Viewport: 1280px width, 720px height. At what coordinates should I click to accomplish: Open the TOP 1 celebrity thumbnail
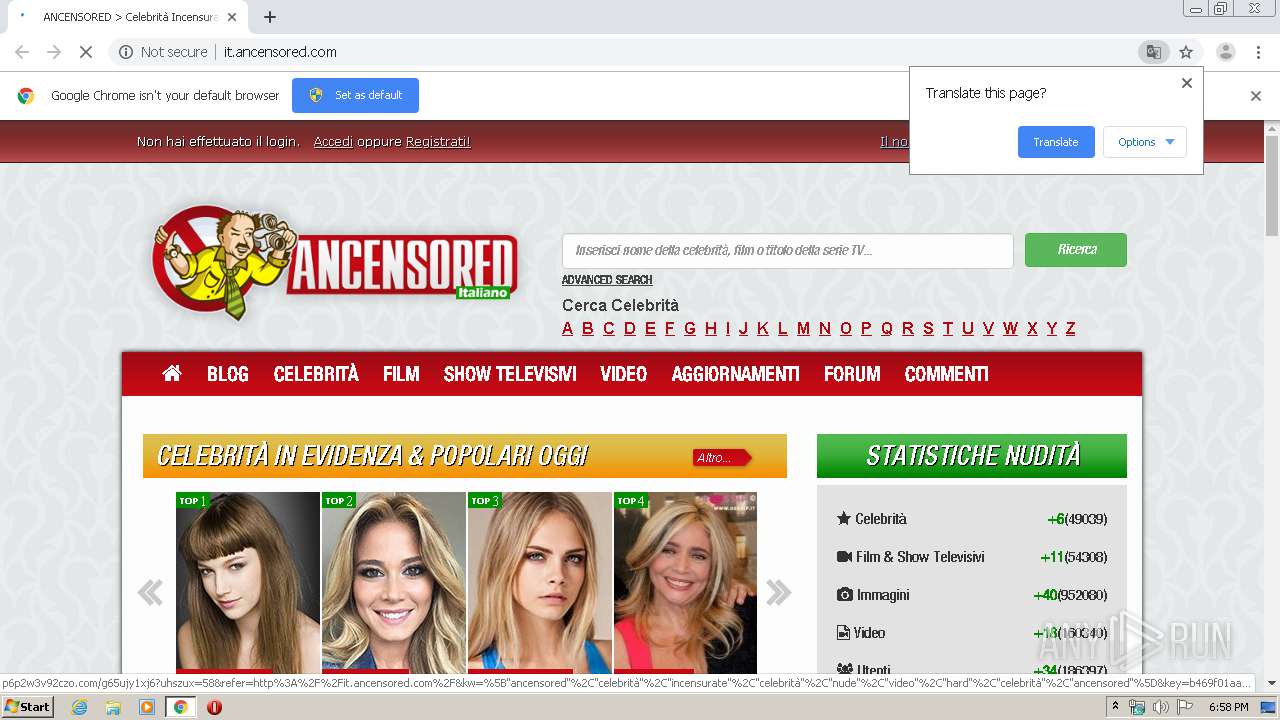pyautogui.click(x=248, y=583)
